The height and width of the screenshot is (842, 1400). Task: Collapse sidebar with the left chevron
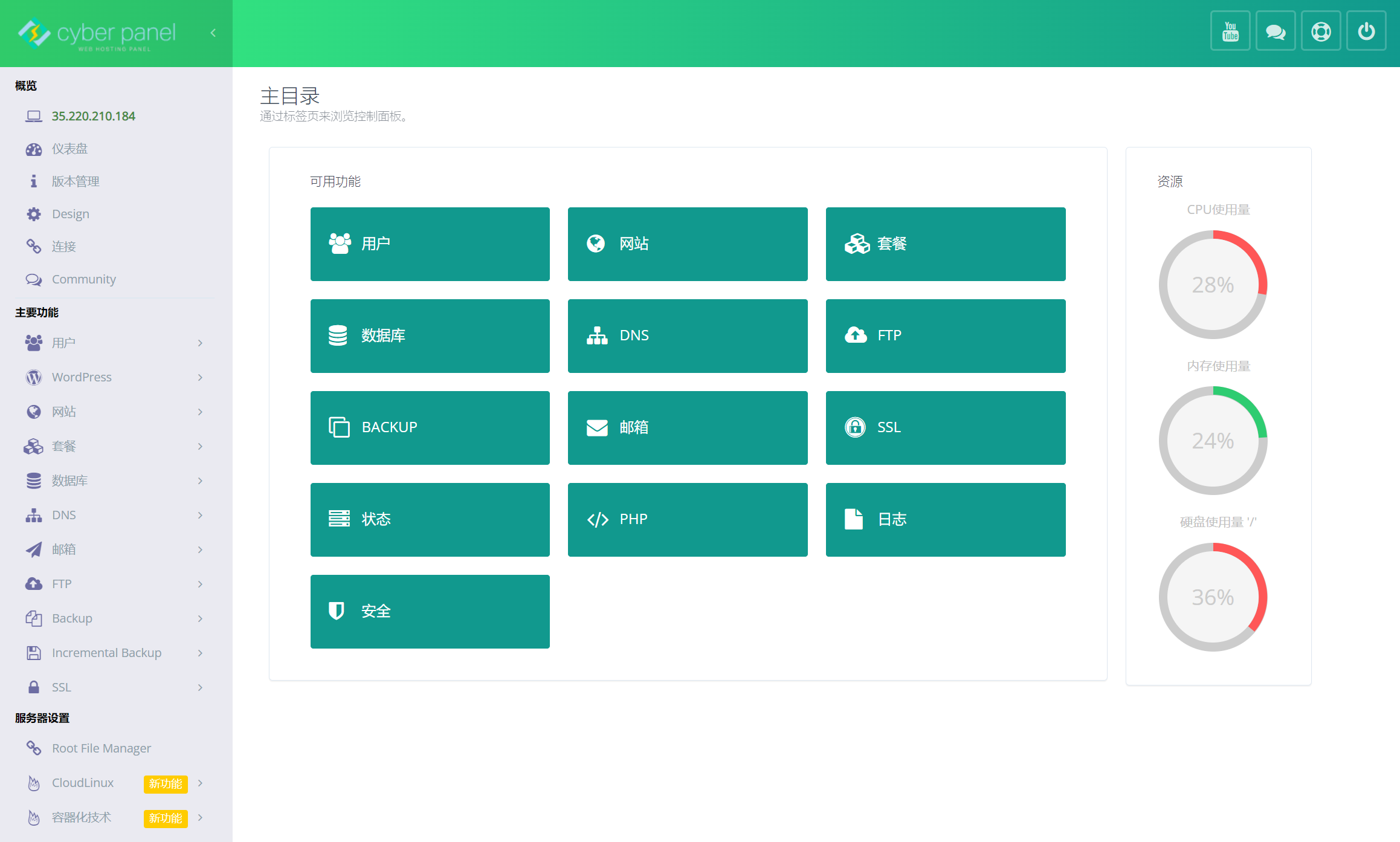coord(213,33)
